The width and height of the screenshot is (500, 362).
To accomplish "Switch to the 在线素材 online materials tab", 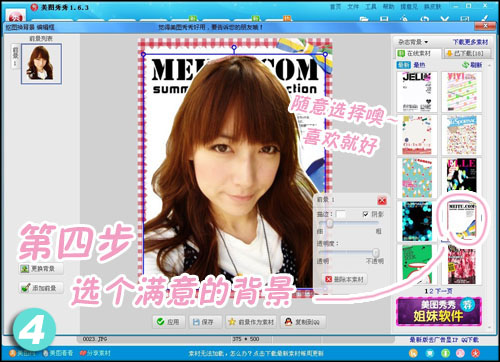I will click(x=418, y=53).
